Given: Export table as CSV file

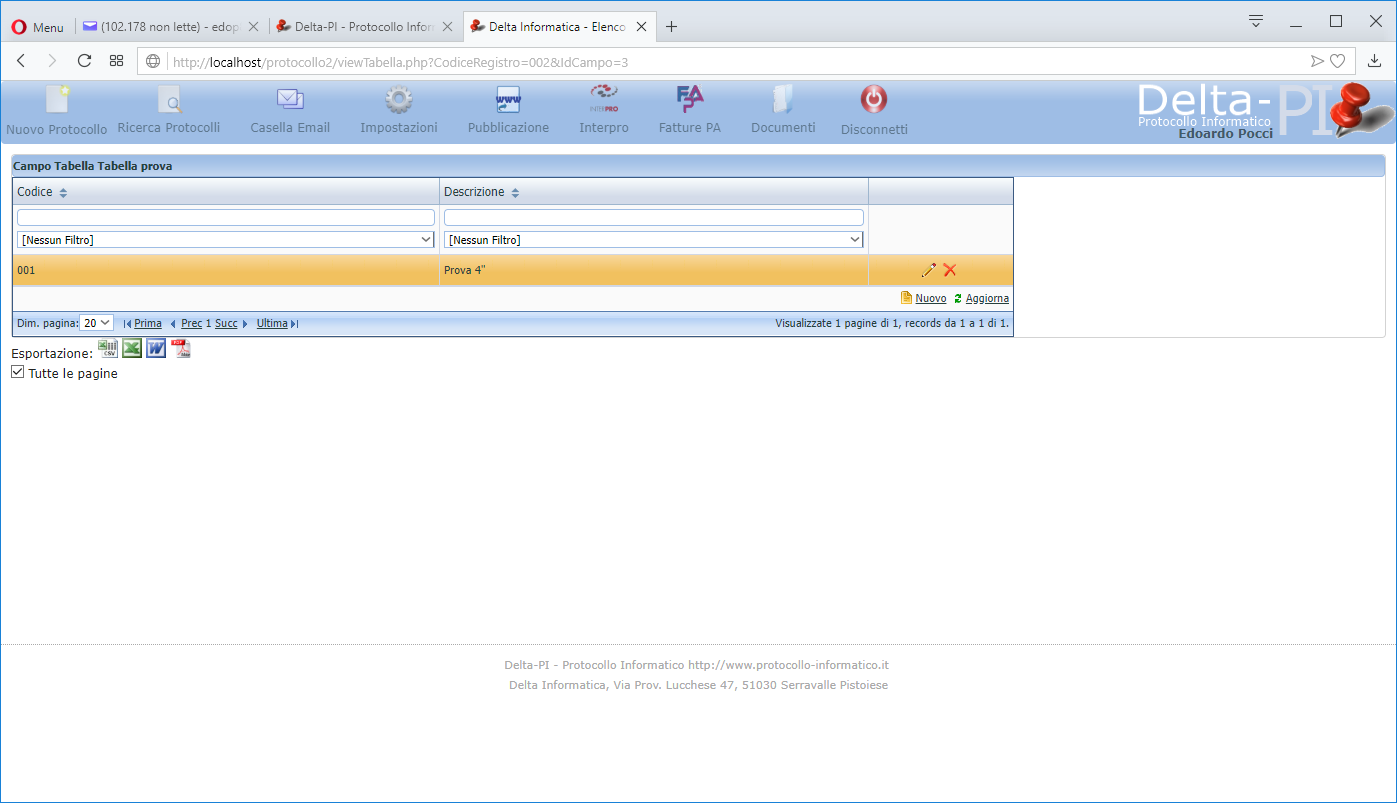Looking at the screenshot, I should point(107,348).
